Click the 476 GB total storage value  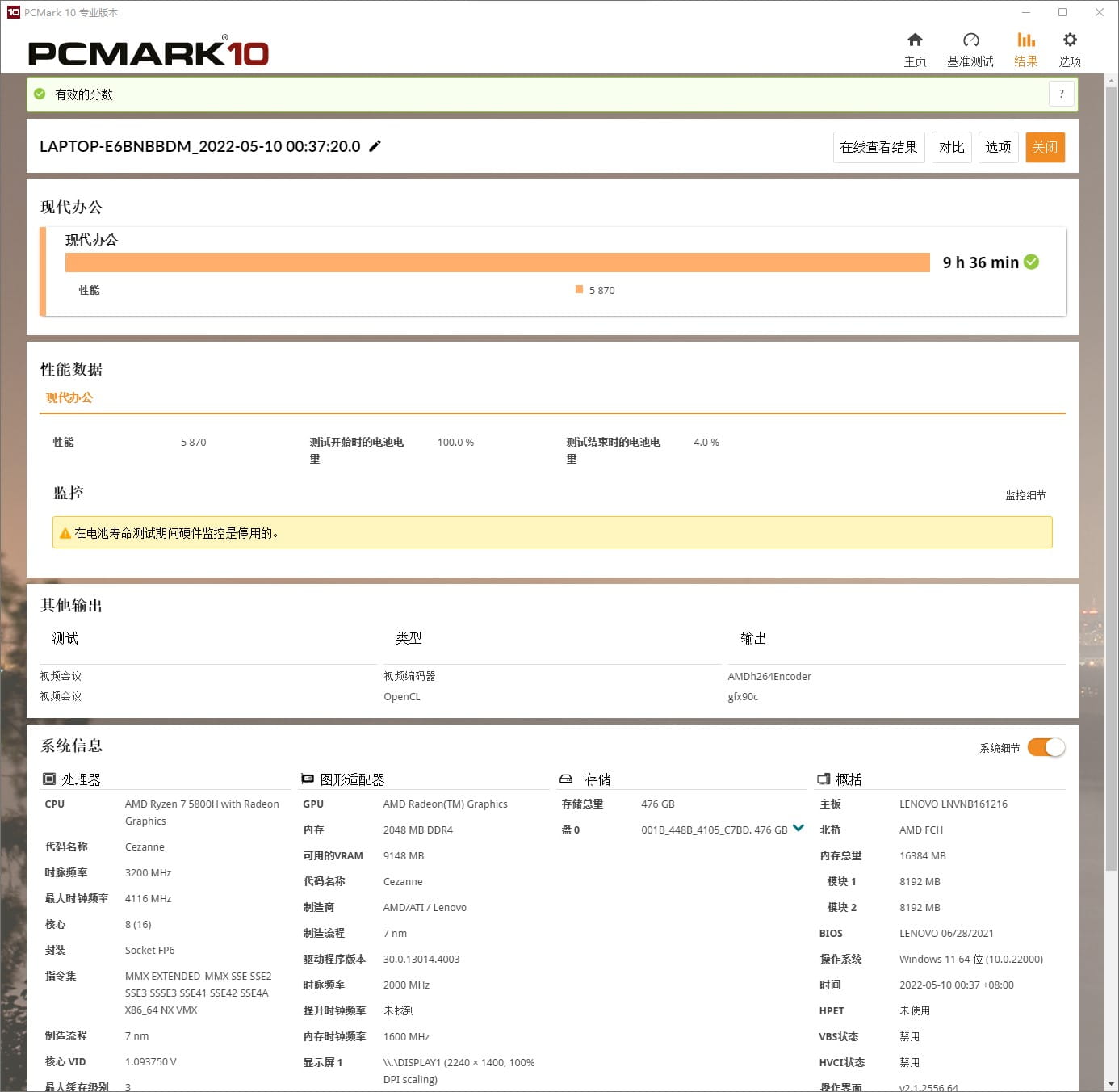pyautogui.click(x=658, y=804)
